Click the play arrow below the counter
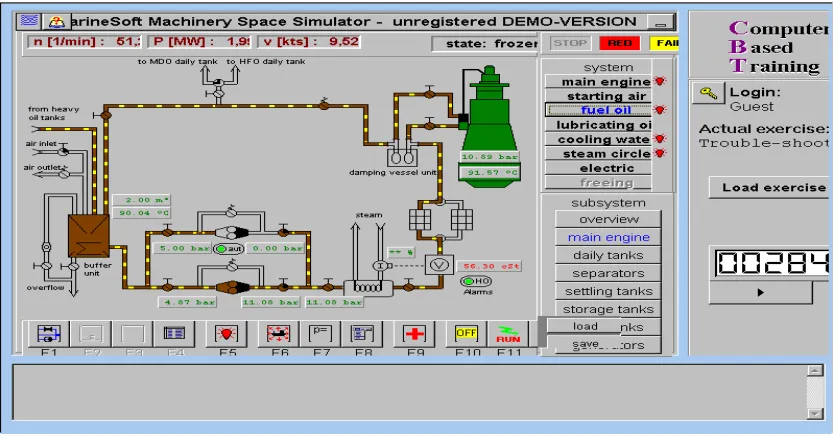This screenshot has width=840, height=438. 761,292
